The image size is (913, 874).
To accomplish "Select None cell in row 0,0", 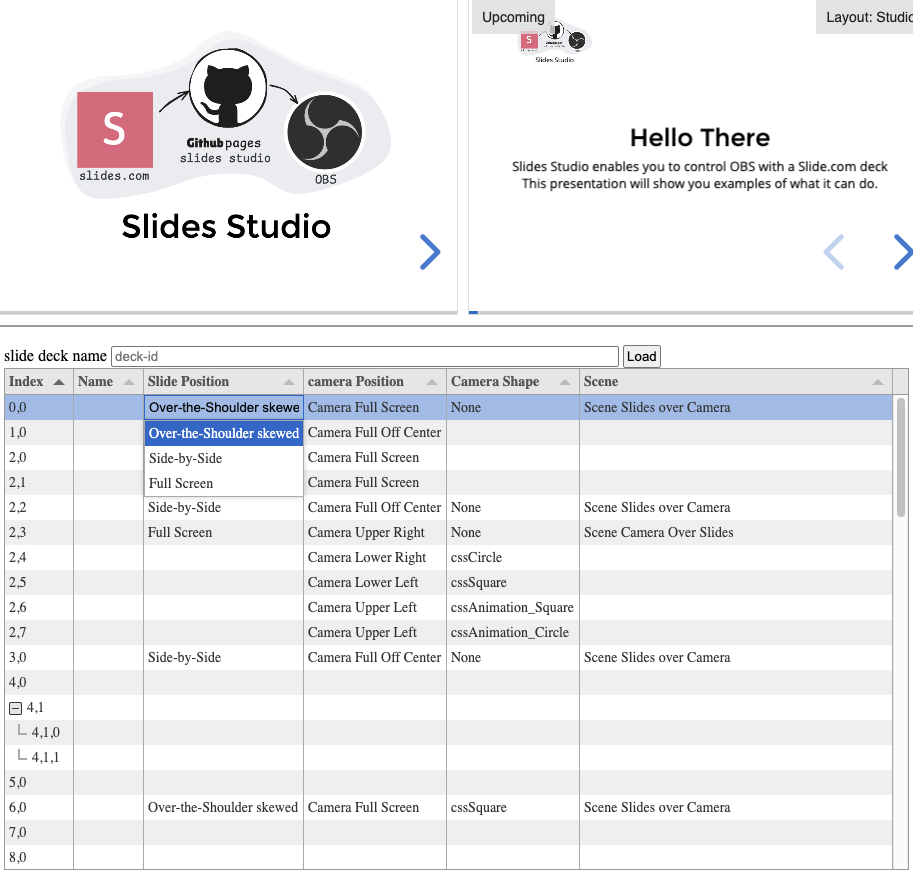I will (x=512, y=408).
